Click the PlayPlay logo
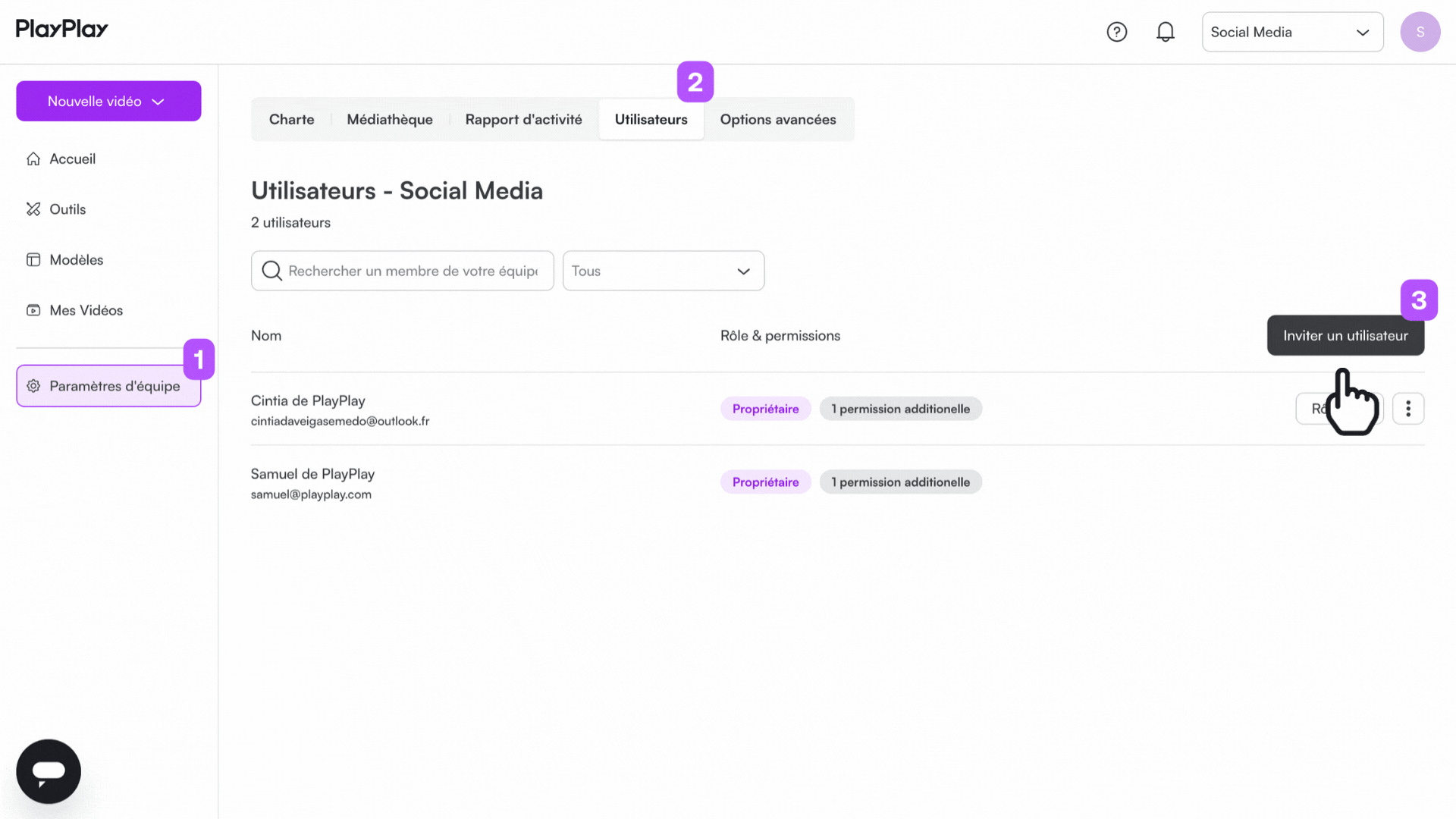This screenshot has width=1456, height=819. (62, 29)
